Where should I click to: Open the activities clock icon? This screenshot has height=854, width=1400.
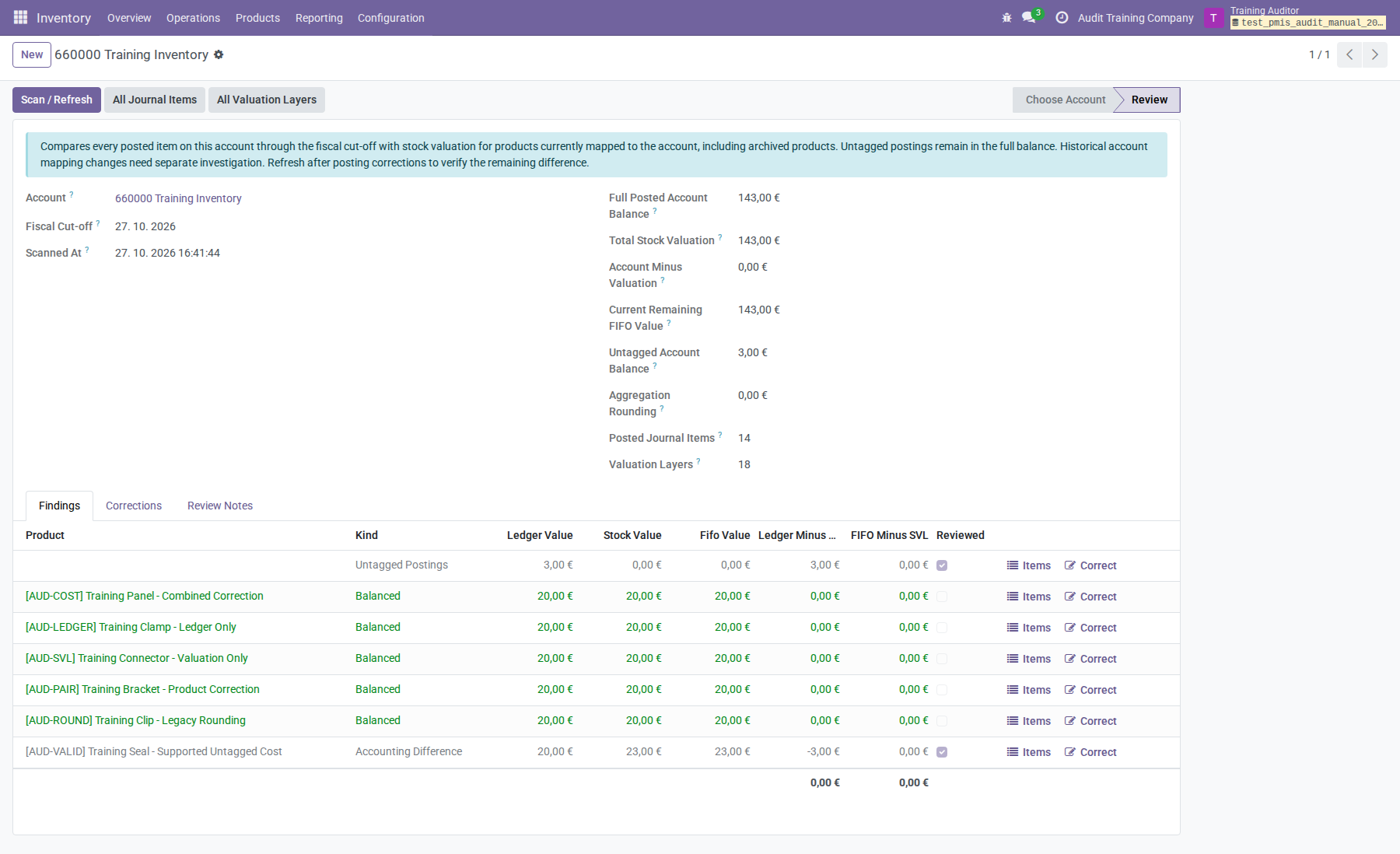[x=1062, y=17]
